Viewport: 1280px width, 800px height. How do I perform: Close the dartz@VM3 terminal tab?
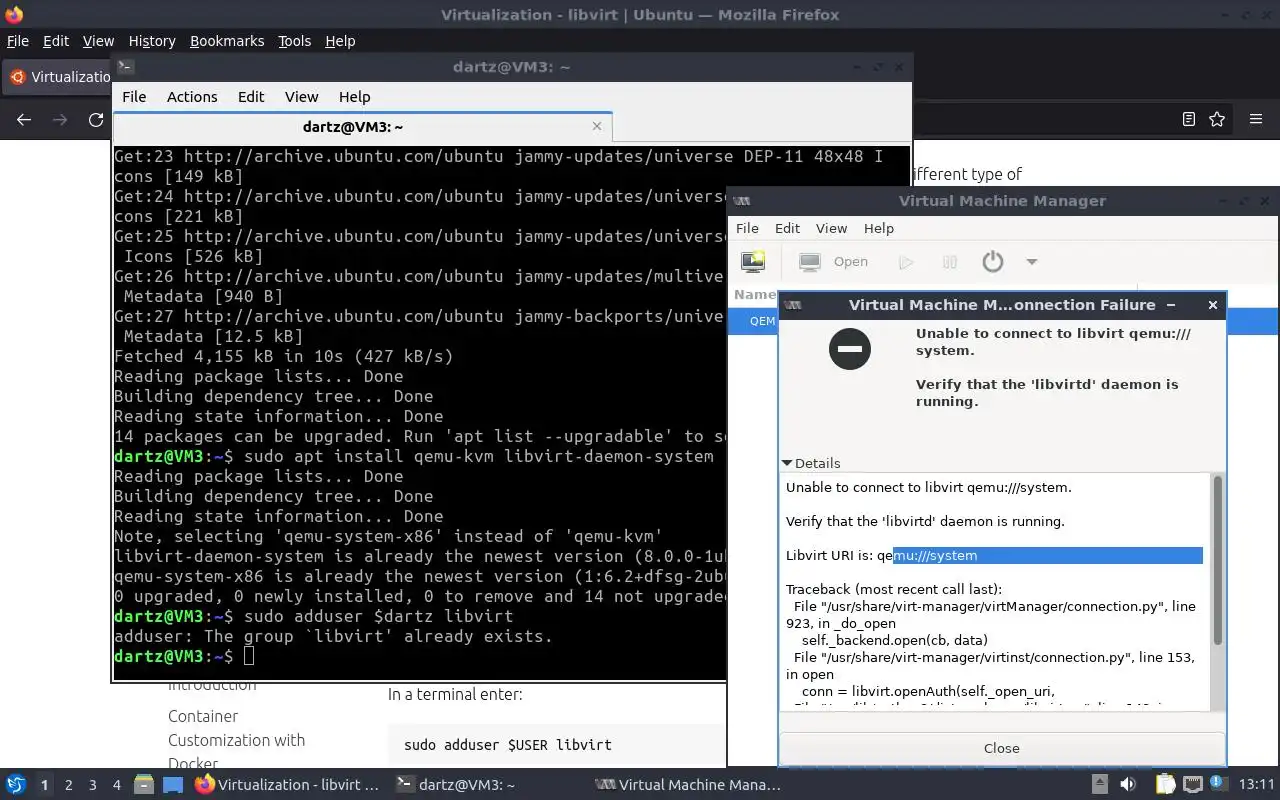click(x=597, y=126)
